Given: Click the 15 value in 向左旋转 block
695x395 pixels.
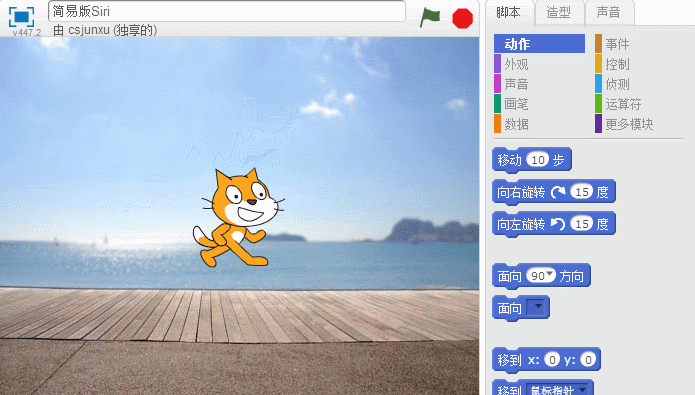Looking at the screenshot, I should (x=582, y=224).
